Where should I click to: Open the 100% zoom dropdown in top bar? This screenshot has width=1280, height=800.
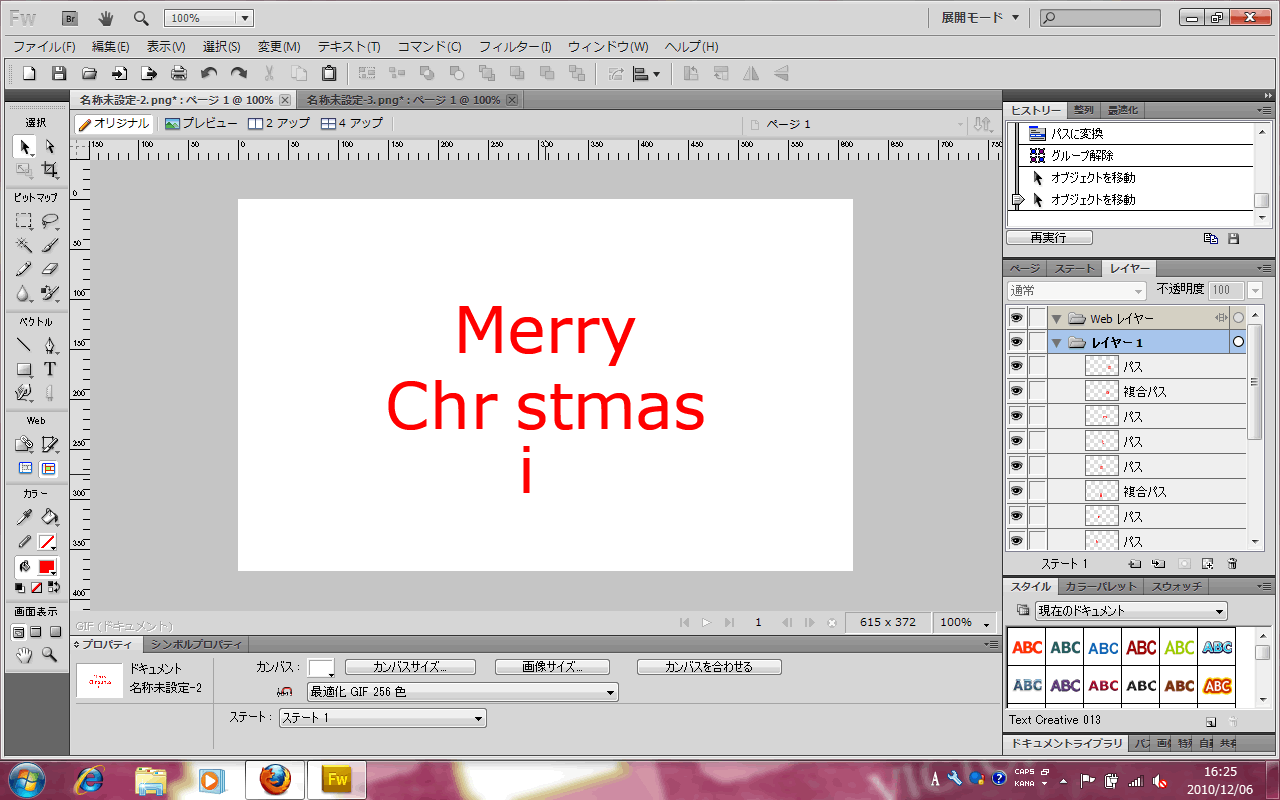point(245,18)
